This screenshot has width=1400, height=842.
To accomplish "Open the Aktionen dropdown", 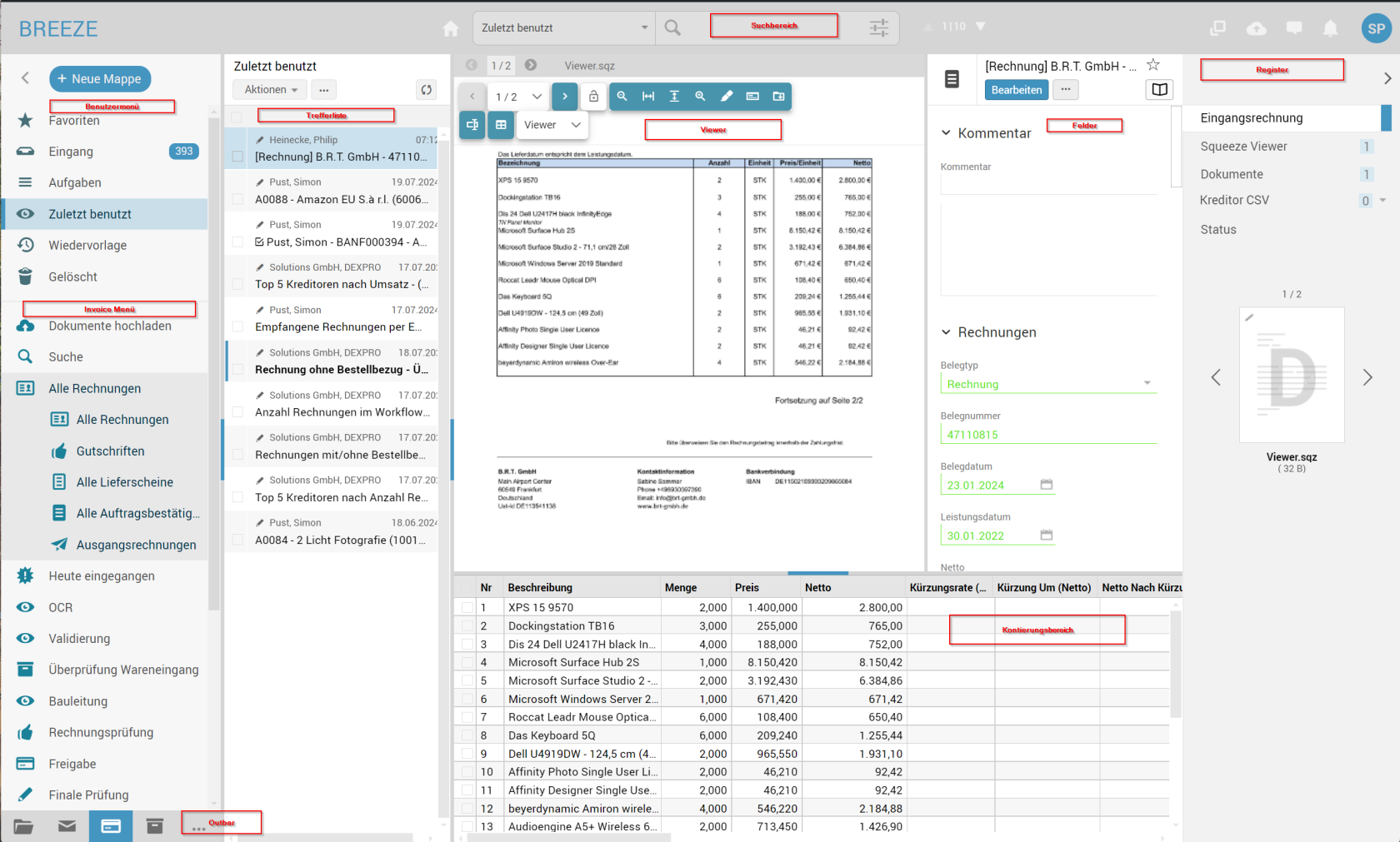I will [271, 90].
